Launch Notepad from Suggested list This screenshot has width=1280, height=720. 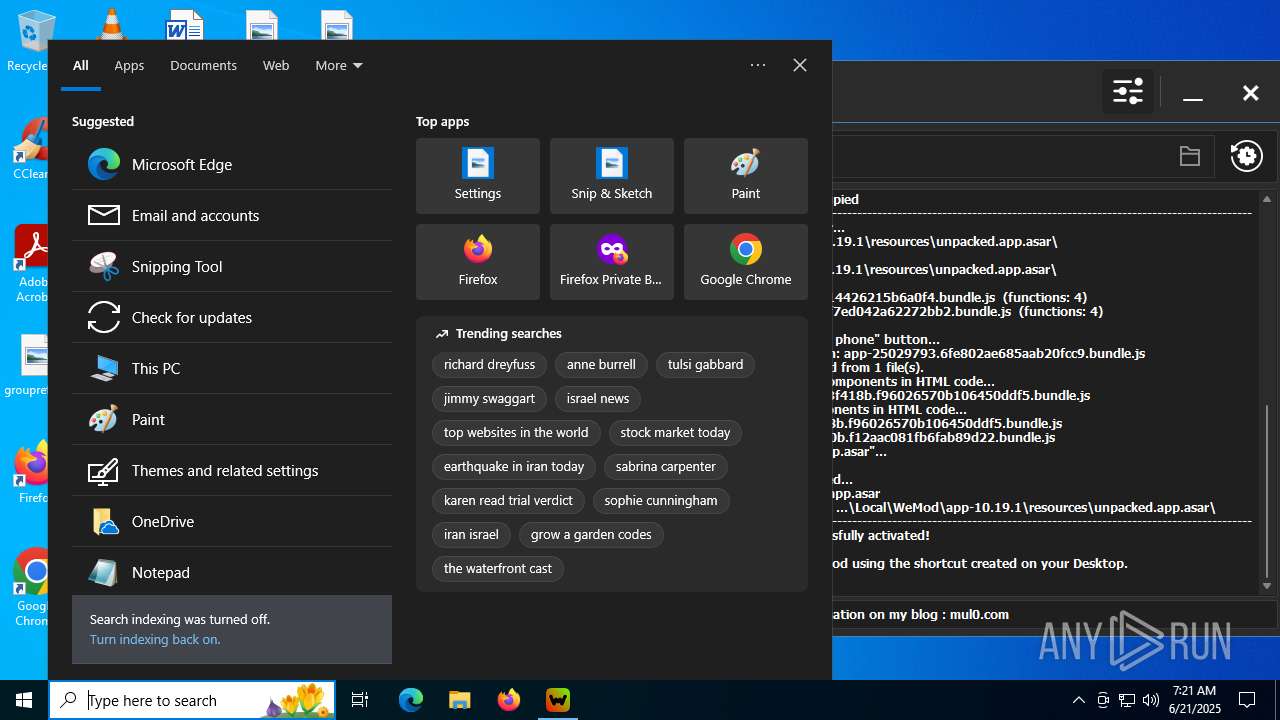tap(232, 573)
